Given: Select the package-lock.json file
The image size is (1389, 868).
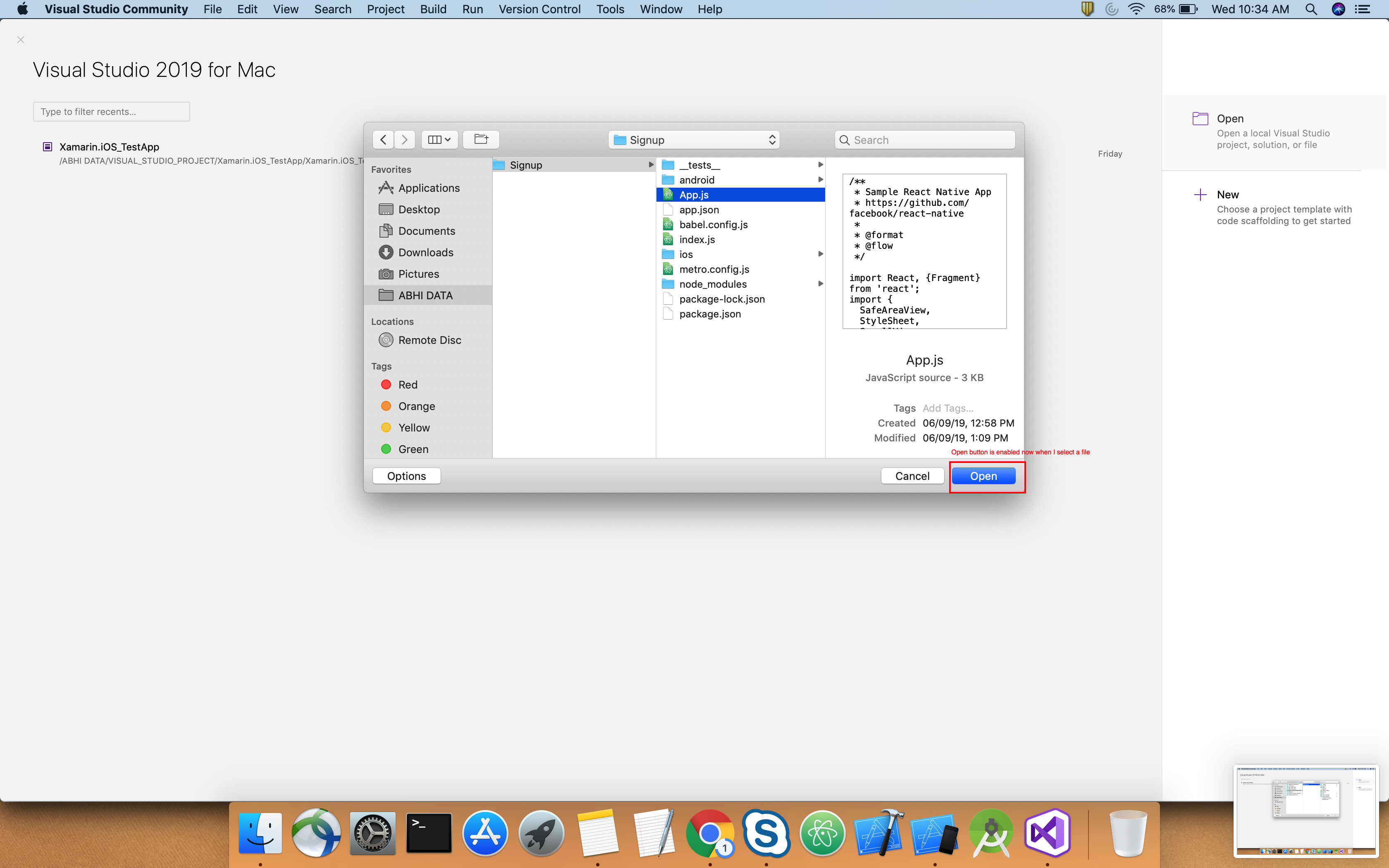Looking at the screenshot, I should coord(740,299).
